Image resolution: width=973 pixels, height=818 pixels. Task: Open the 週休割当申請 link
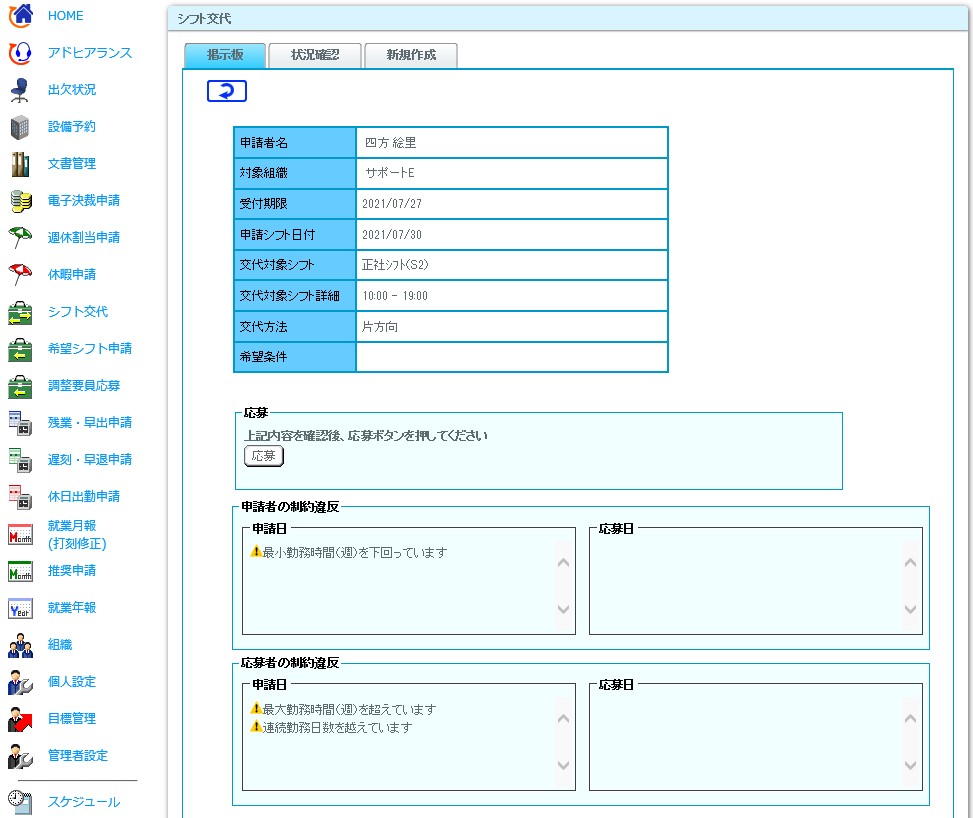[x=84, y=238]
